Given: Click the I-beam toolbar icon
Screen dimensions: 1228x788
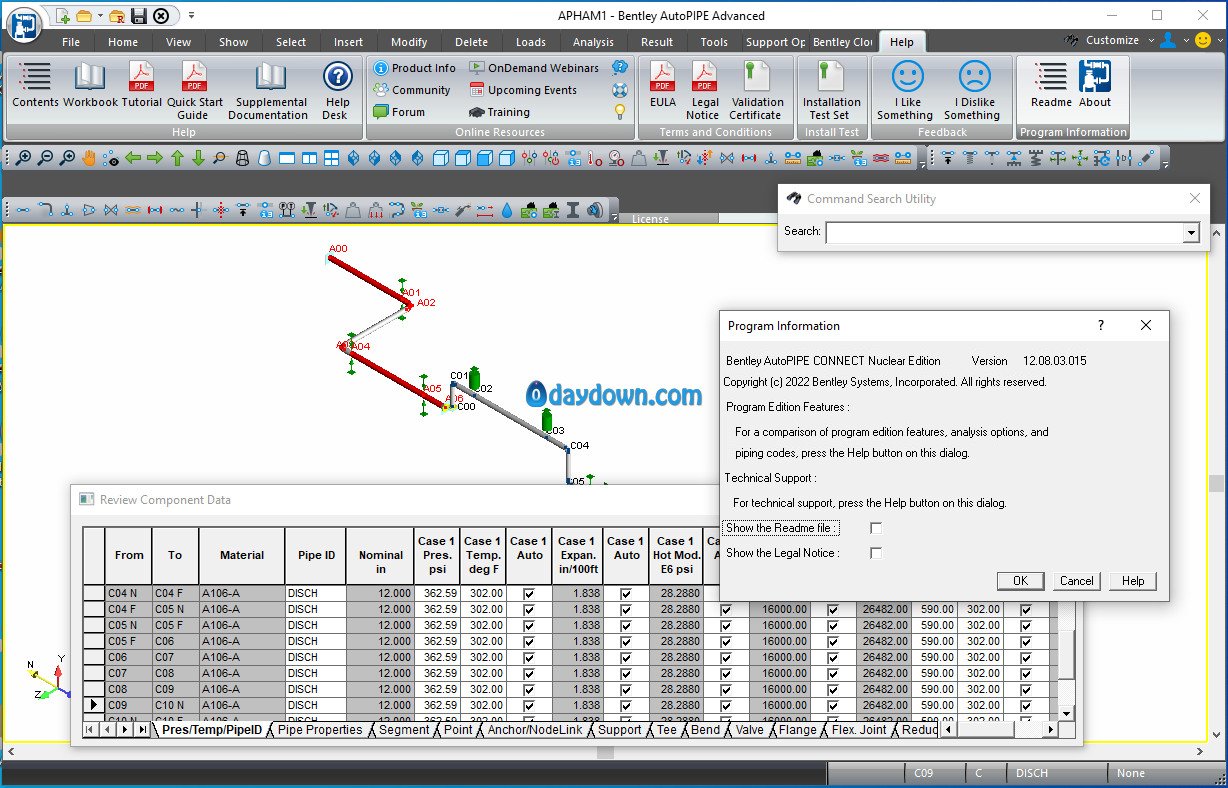Looking at the screenshot, I should click(x=573, y=210).
